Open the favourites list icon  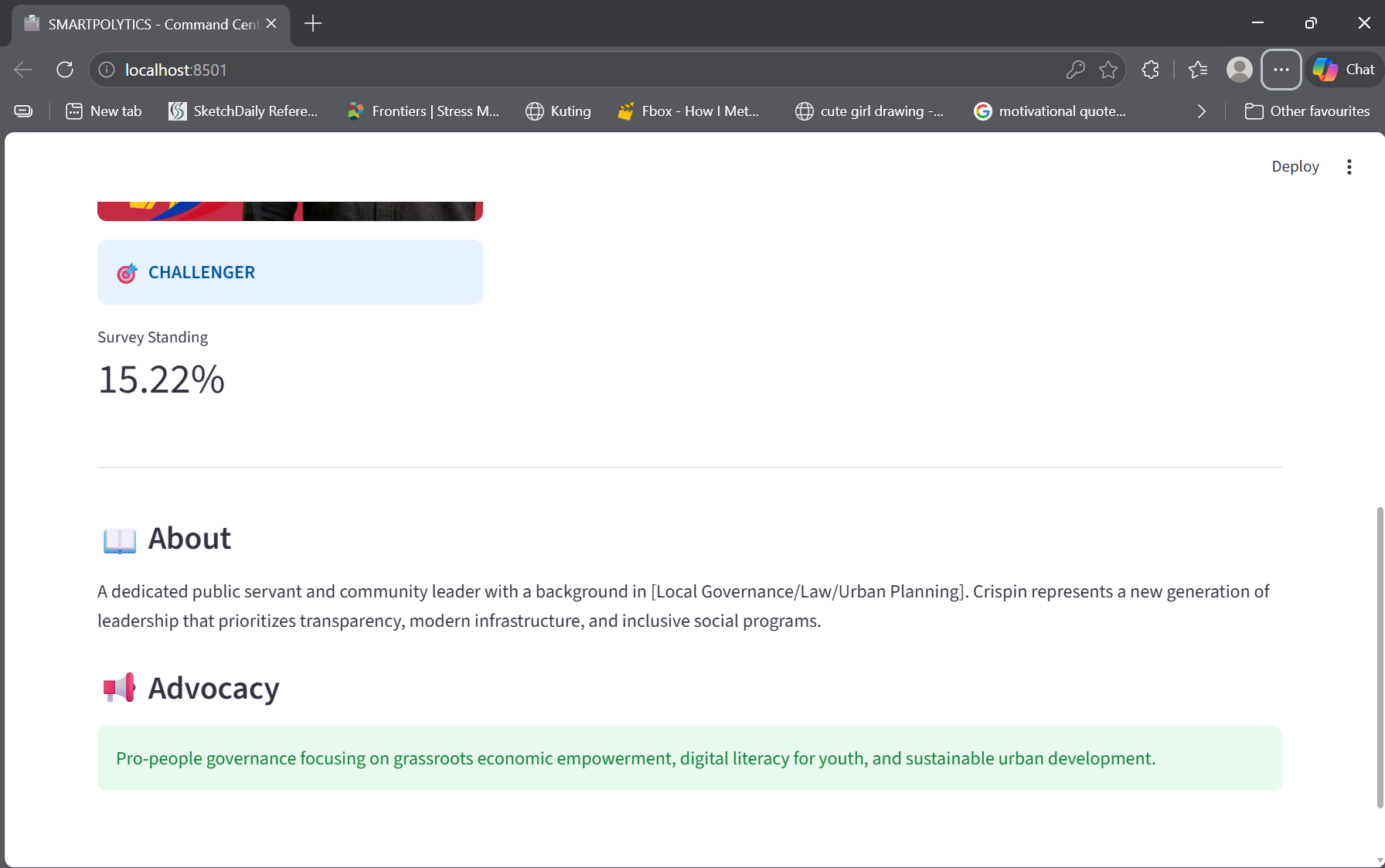[x=1198, y=70]
